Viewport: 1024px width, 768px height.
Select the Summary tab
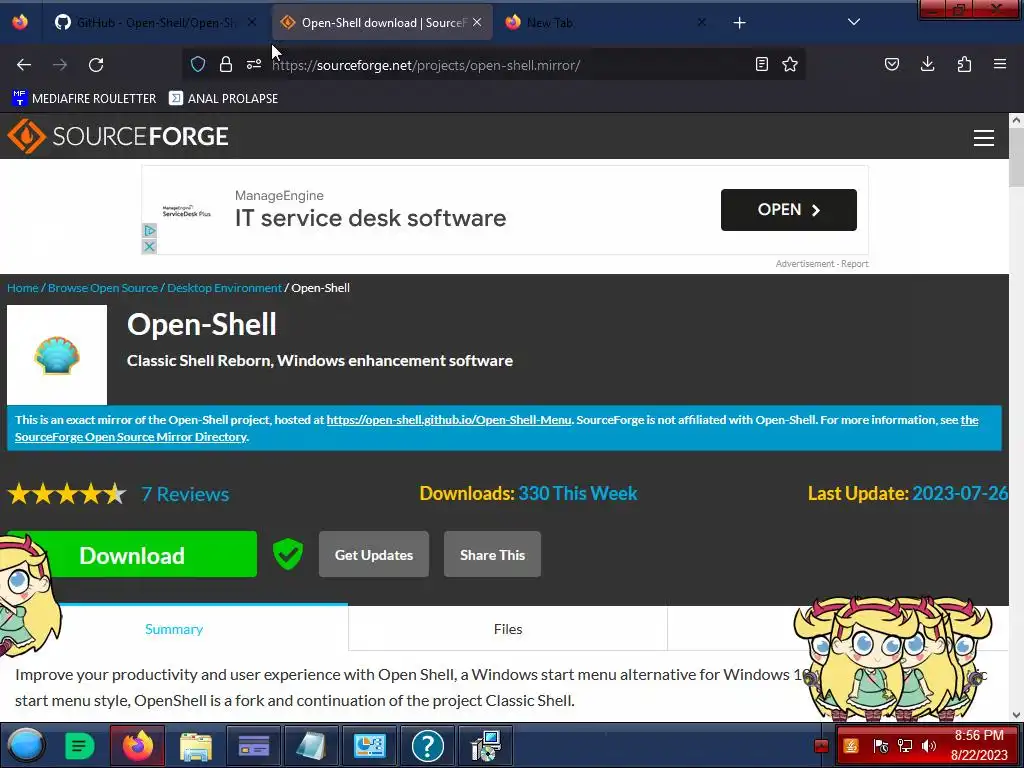[174, 629]
